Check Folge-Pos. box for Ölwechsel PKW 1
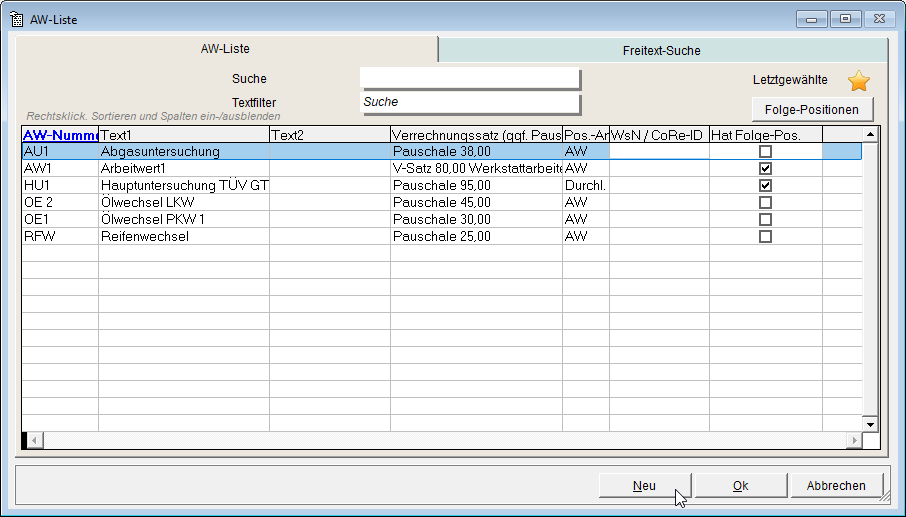Viewport: 906px width, 517px height. [x=765, y=220]
